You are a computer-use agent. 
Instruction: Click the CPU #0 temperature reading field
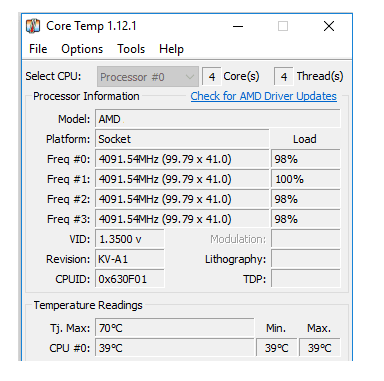[x=175, y=348]
